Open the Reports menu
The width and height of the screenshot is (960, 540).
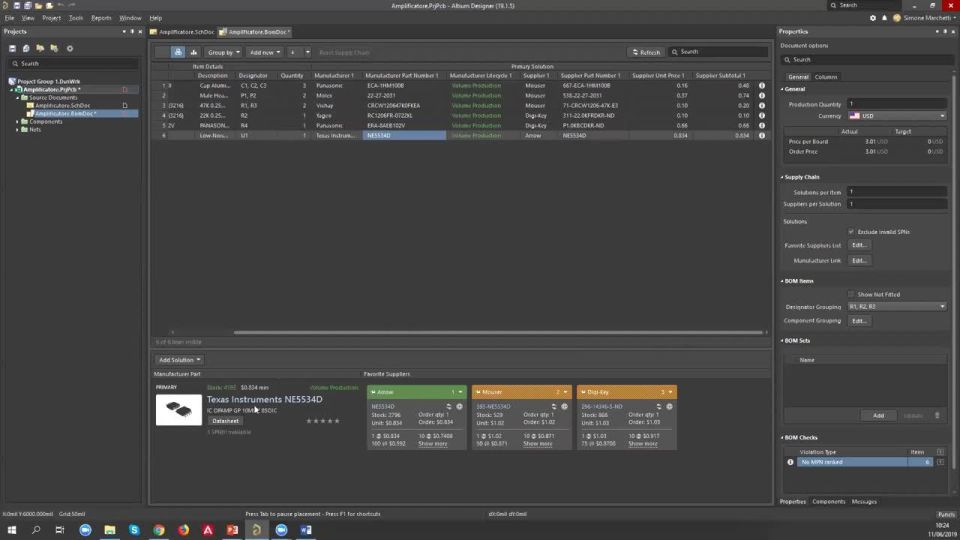101,18
